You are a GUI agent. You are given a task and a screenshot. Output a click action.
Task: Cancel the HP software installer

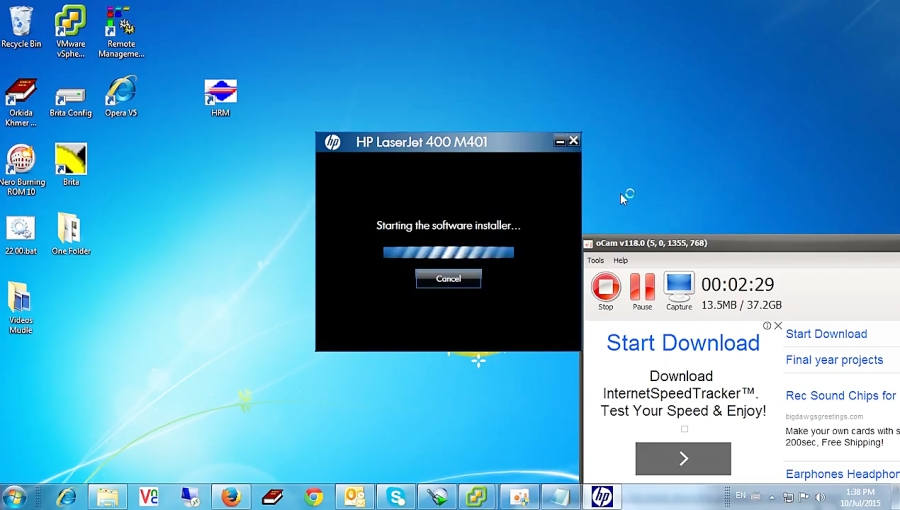(x=448, y=278)
